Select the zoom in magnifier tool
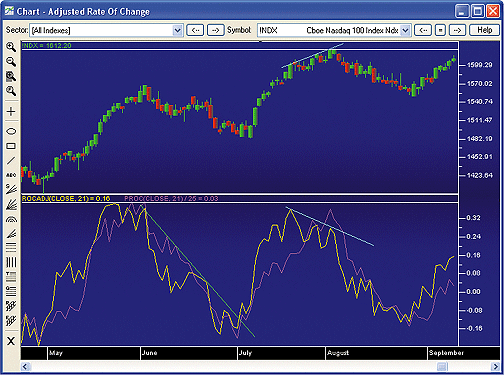 (11, 47)
